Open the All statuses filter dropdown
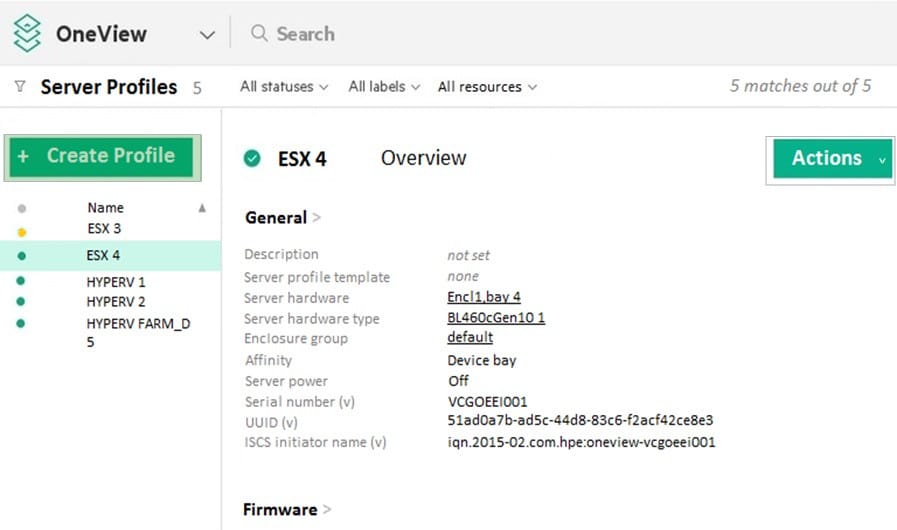The height and width of the screenshot is (530, 897). [284, 87]
